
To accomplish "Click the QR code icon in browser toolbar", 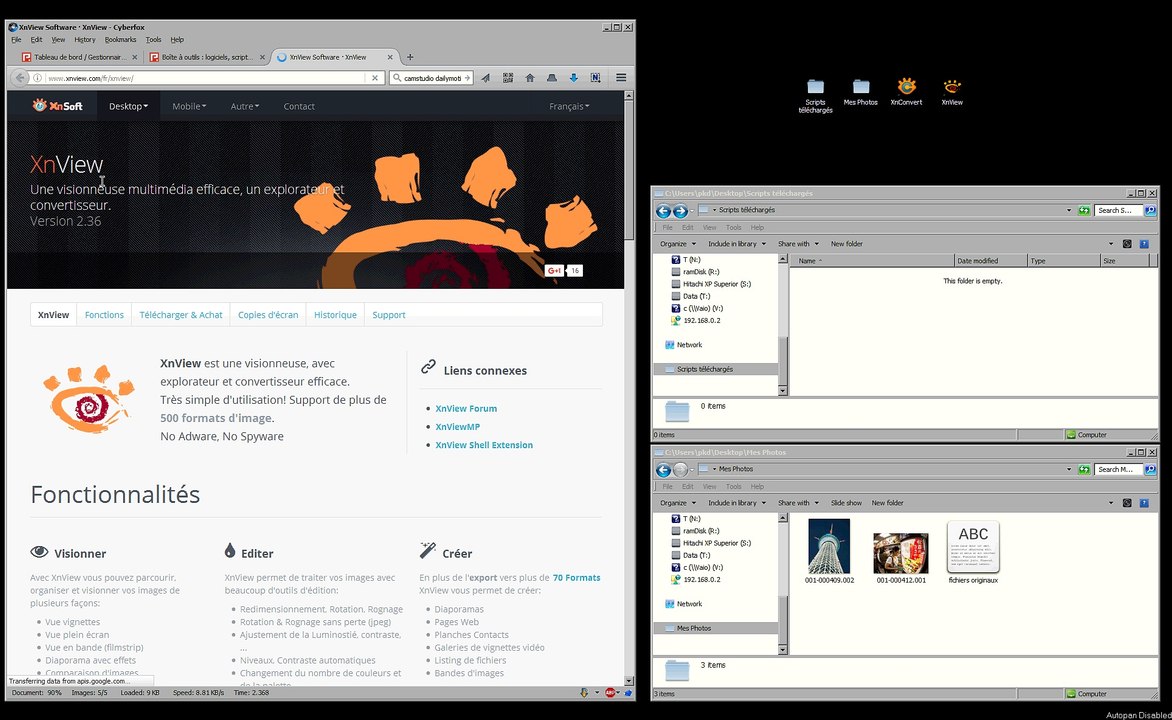I will pos(508,78).
